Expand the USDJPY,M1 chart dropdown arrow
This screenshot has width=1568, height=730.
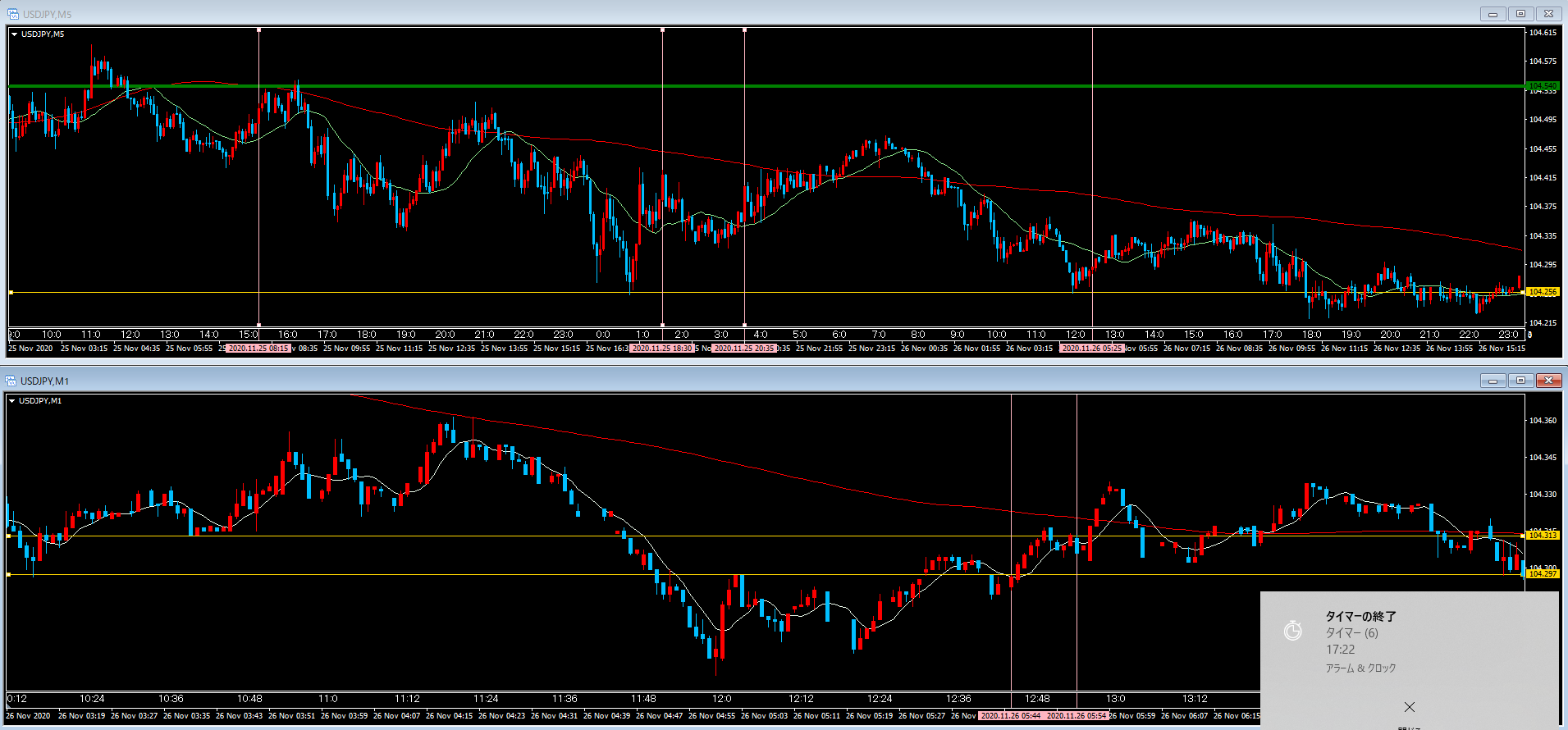tap(12, 401)
